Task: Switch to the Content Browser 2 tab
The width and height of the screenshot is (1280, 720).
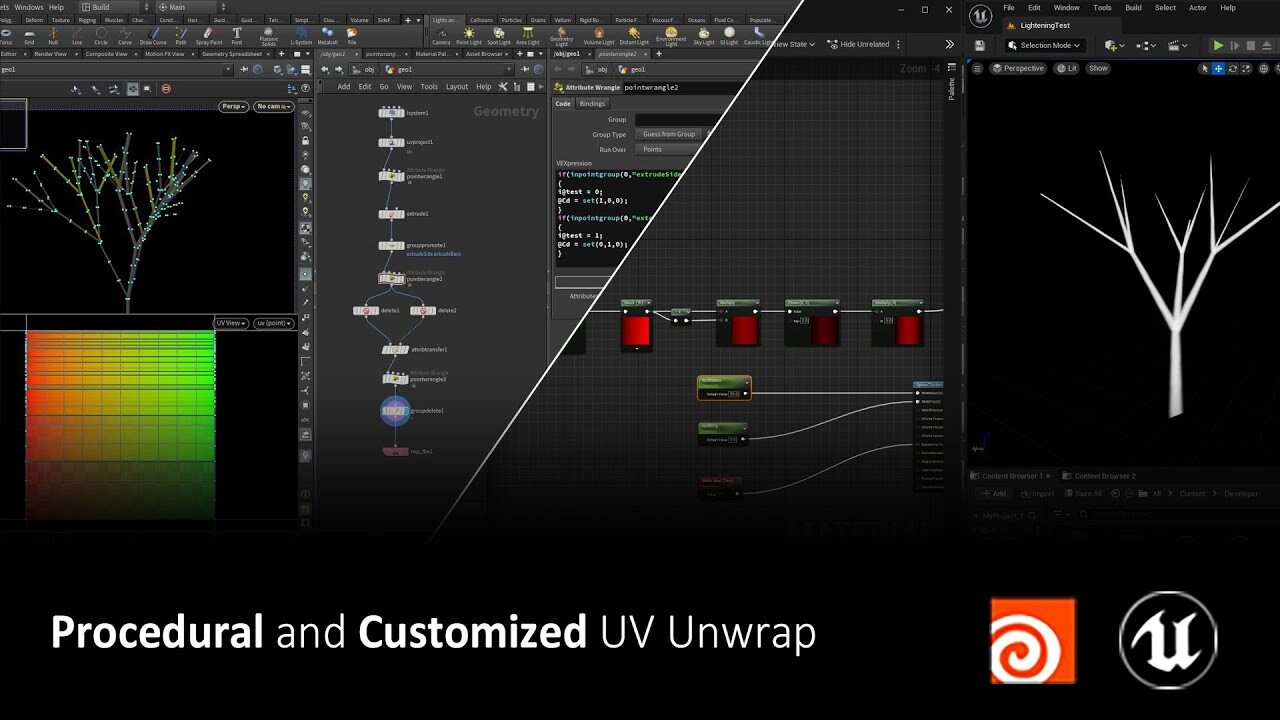Action: tap(1104, 476)
